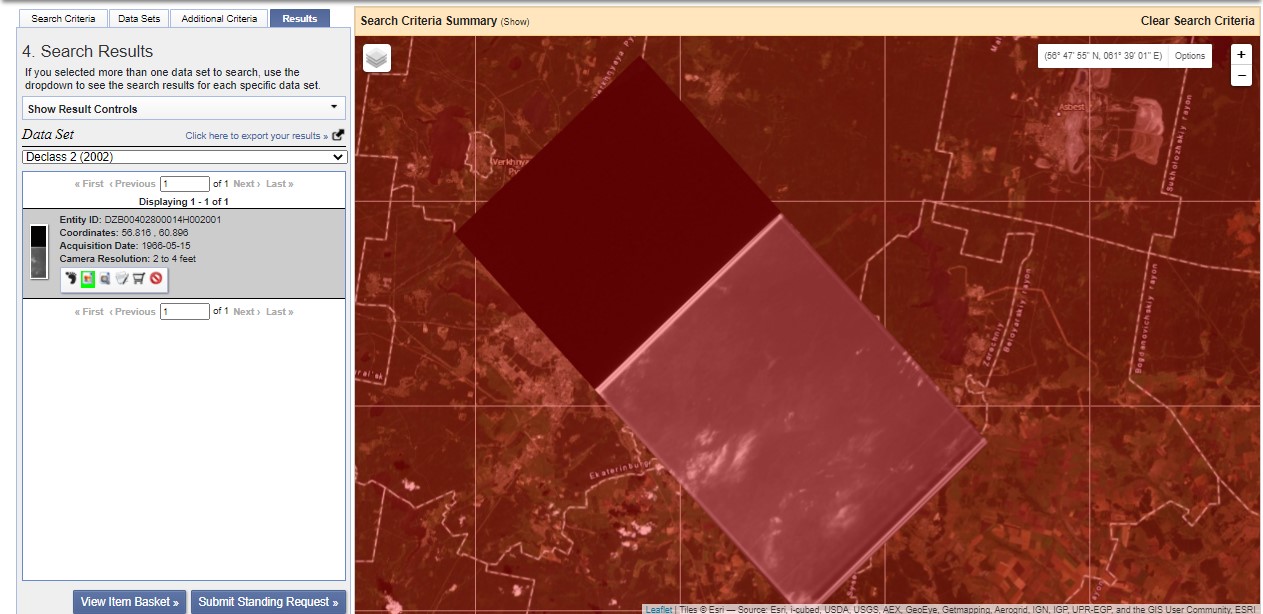
Task: Zoom out on the map
Action: 1241,76
